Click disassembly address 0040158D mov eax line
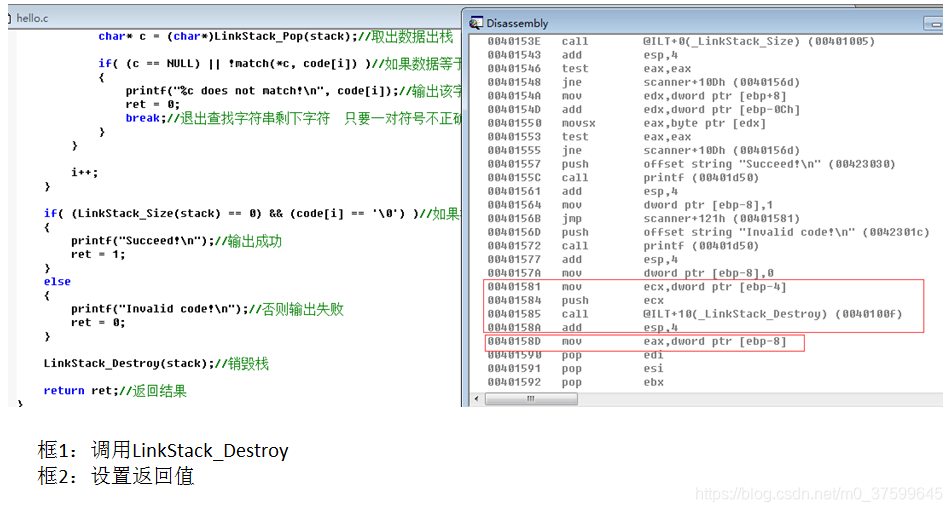The image size is (952, 512). 636,341
